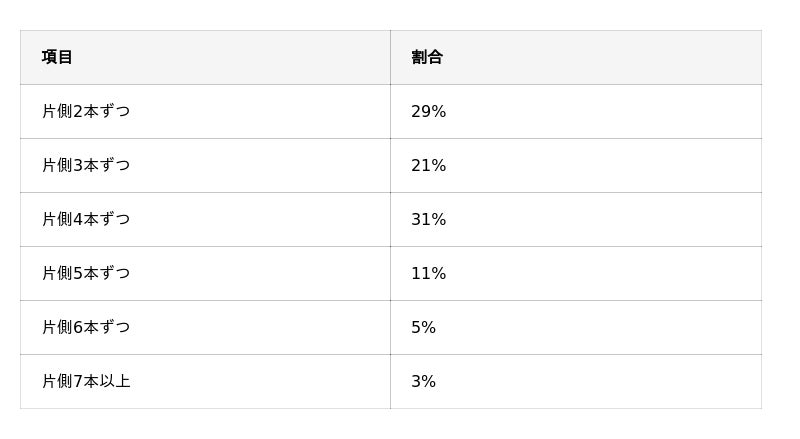Click the empty area right of 片側4本ずつ
This screenshot has width=800, height=439.
(x=260, y=220)
